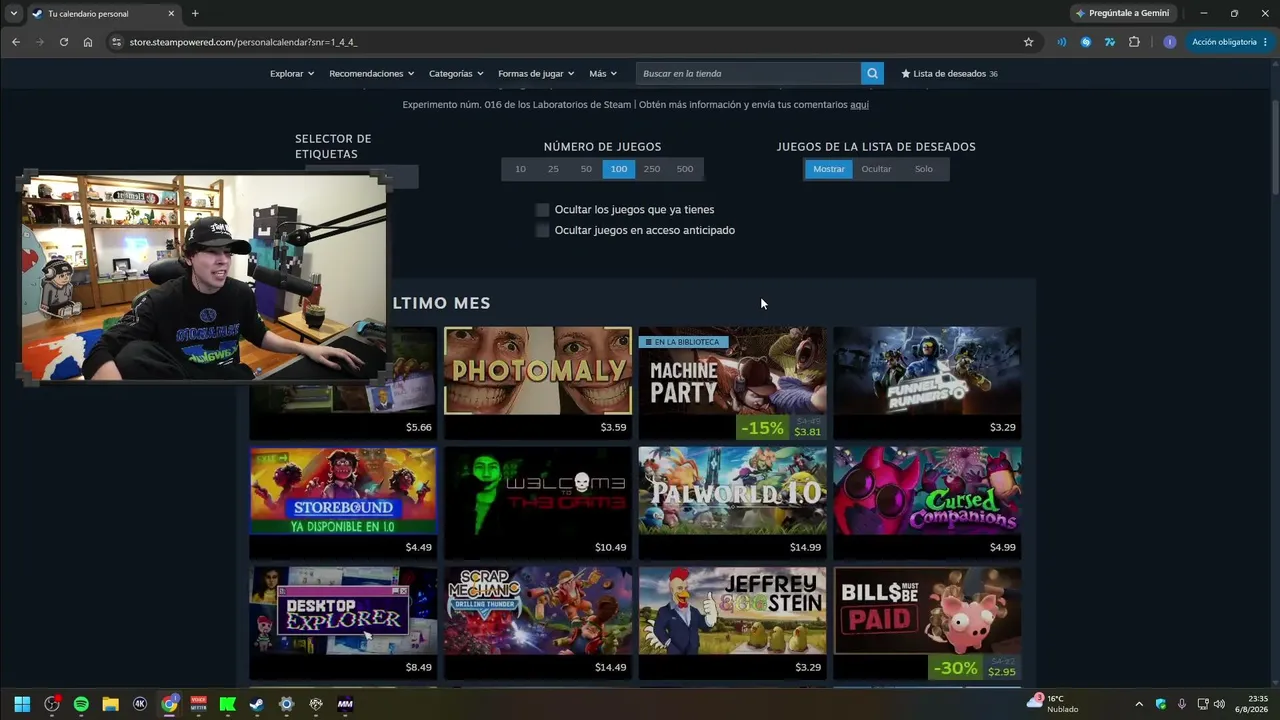
Task: Reload the page
Action: (x=64, y=42)
